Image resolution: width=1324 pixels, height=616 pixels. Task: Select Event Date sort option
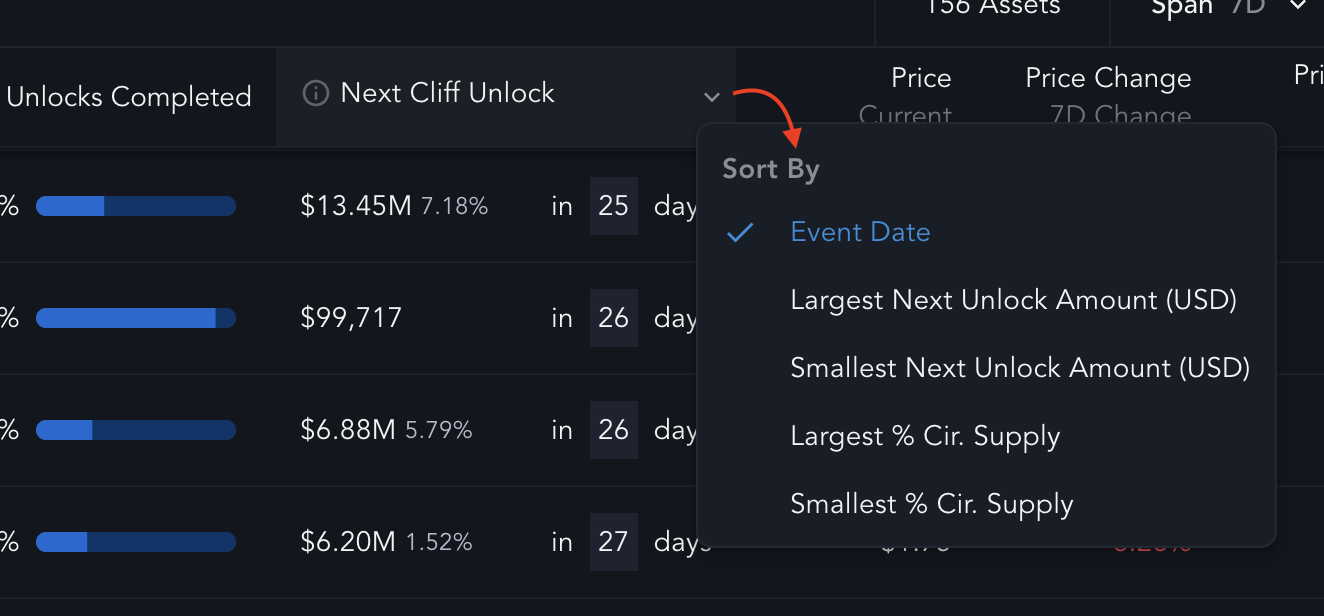tap(860, 232)
